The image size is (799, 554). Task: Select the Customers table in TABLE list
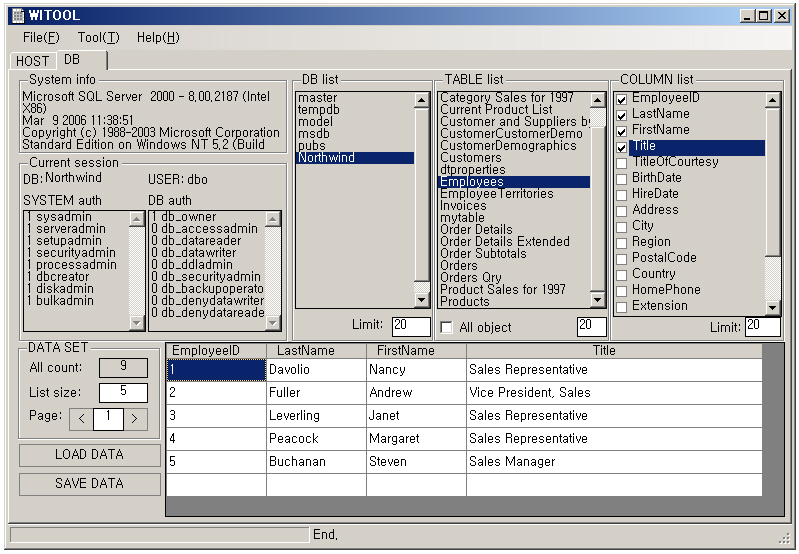pyautogui.click(x=470, y=158)
